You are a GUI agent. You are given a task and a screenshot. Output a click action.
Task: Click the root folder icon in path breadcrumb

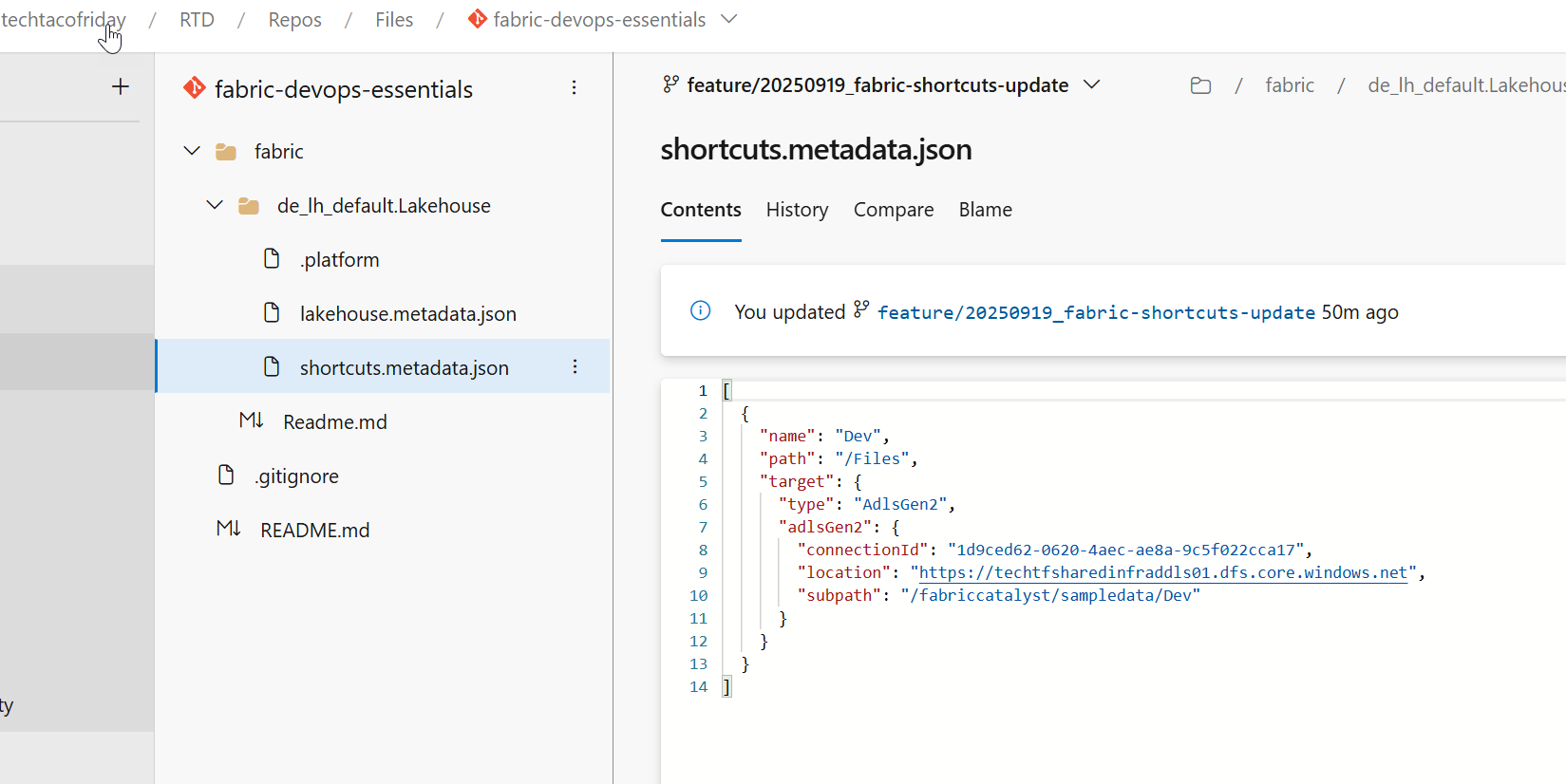pos(1200,86)
